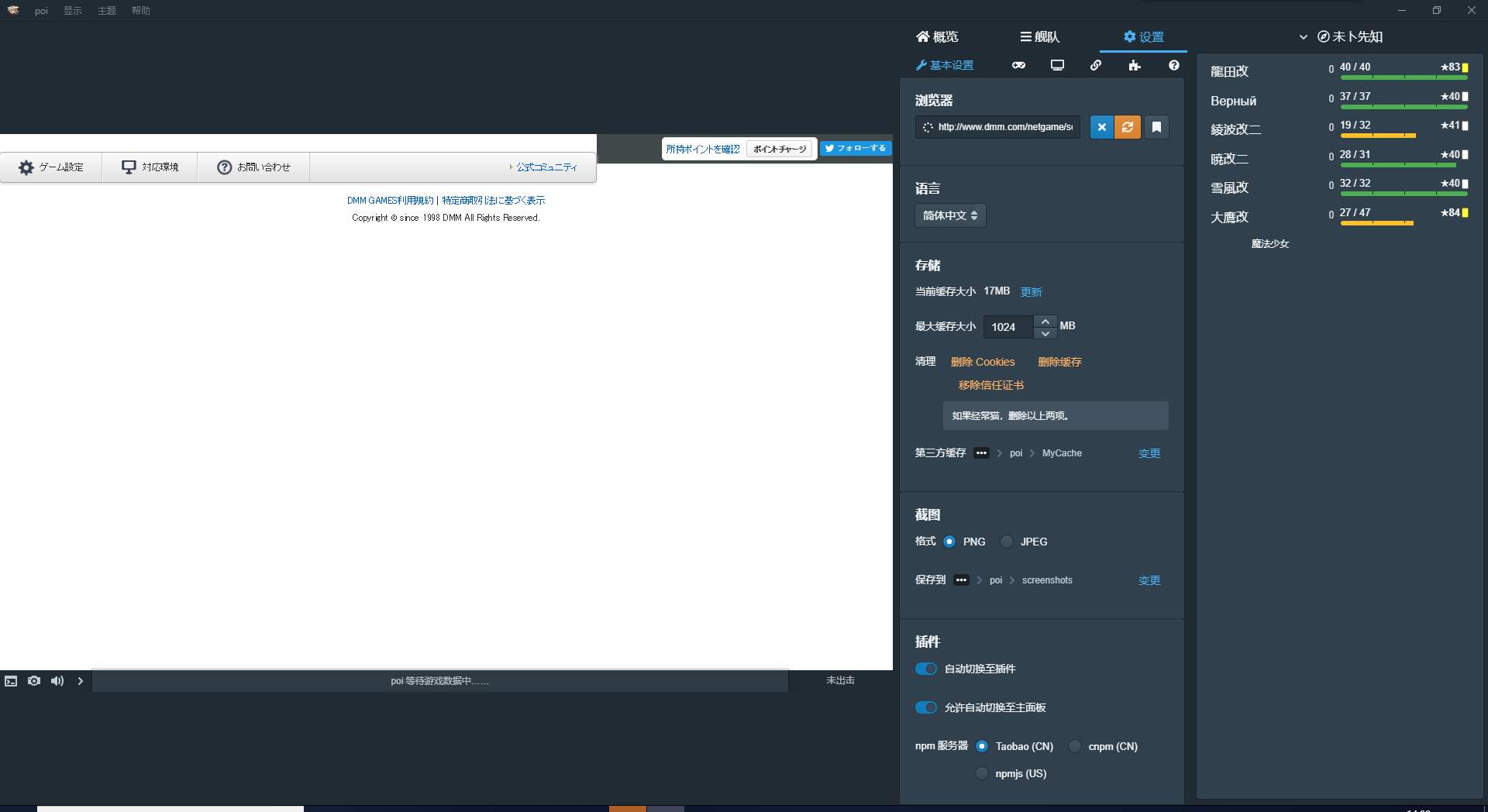The height and width of the screenshot is (812, 1488).
Task: Collapse the 未卜先知 plugin panel chevron
Action: [x=1304, y=36]
